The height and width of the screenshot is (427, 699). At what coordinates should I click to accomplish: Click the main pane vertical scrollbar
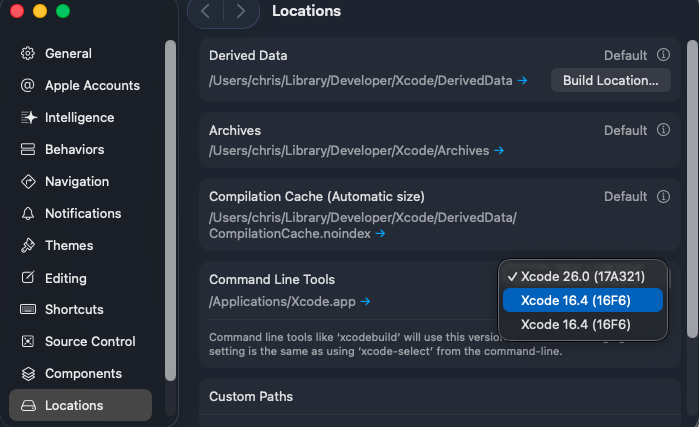692,189
